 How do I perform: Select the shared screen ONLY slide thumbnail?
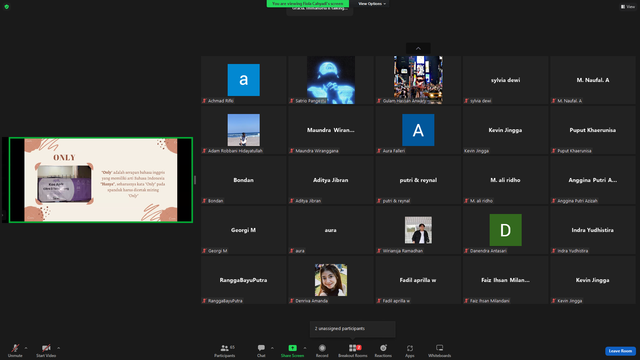[101, 180]
